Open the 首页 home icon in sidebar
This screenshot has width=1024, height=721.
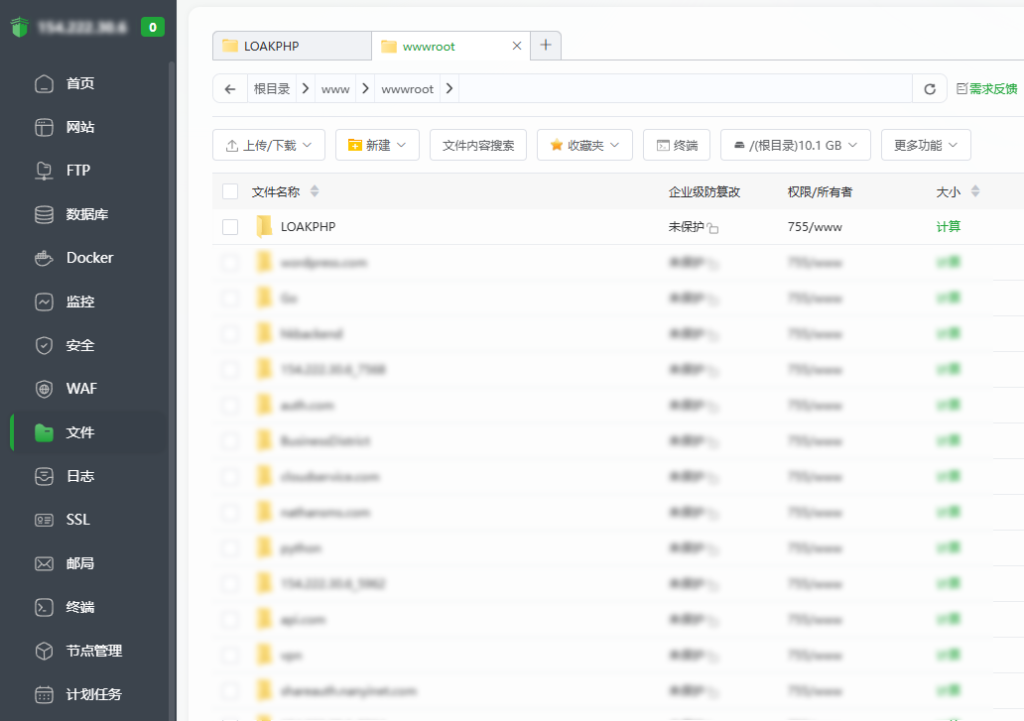[x=44, y=84]
